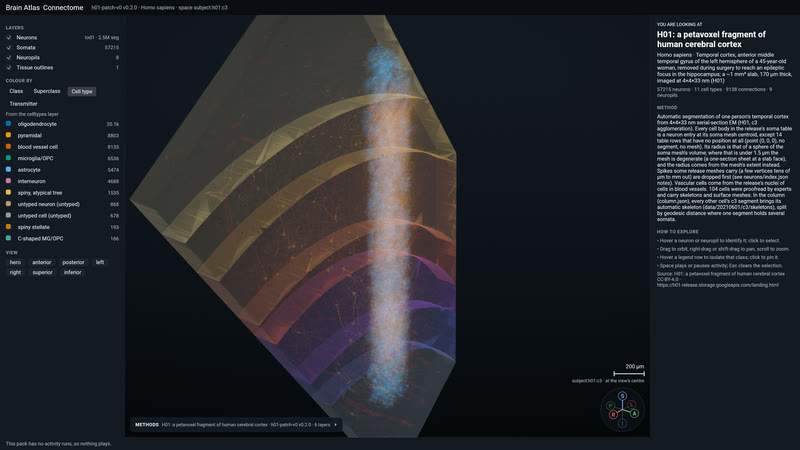Image resolution: width=800 pixels, height=450 pixels.
Task: Click the interneuron count 4688
Action: tap(113, 181)
